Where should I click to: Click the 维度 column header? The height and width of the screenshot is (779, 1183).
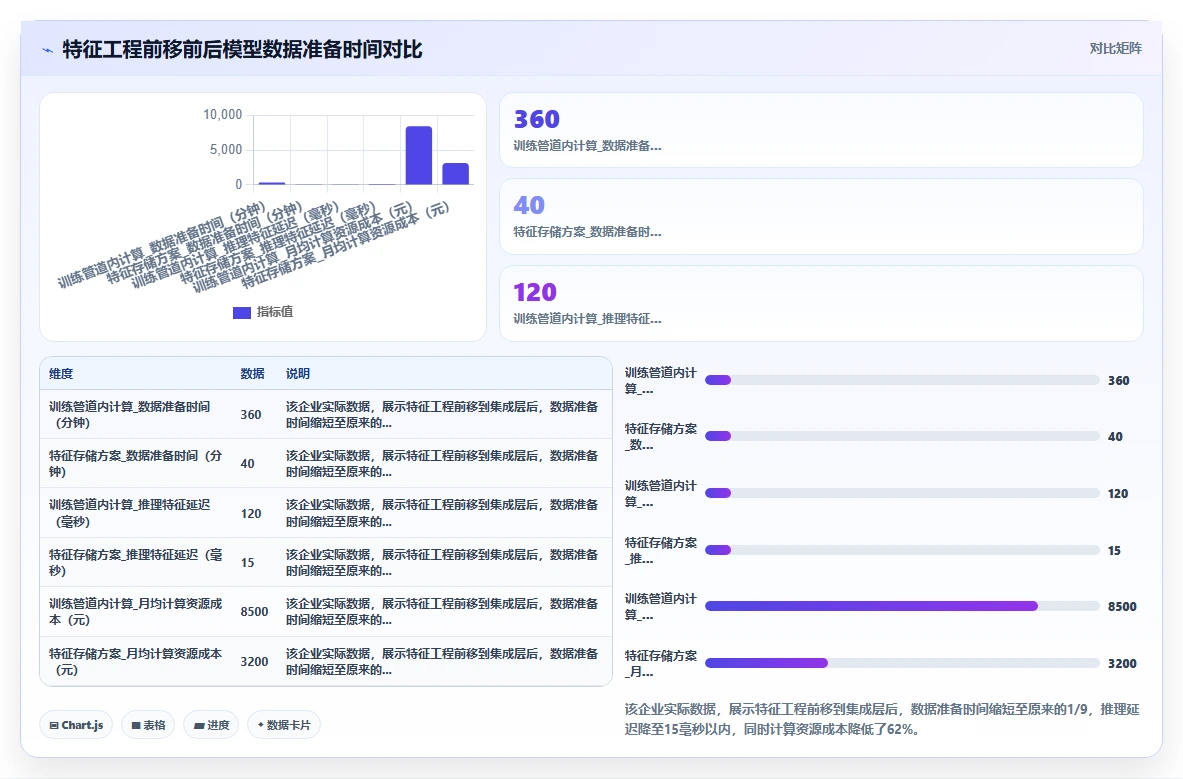tap(61, 373)
